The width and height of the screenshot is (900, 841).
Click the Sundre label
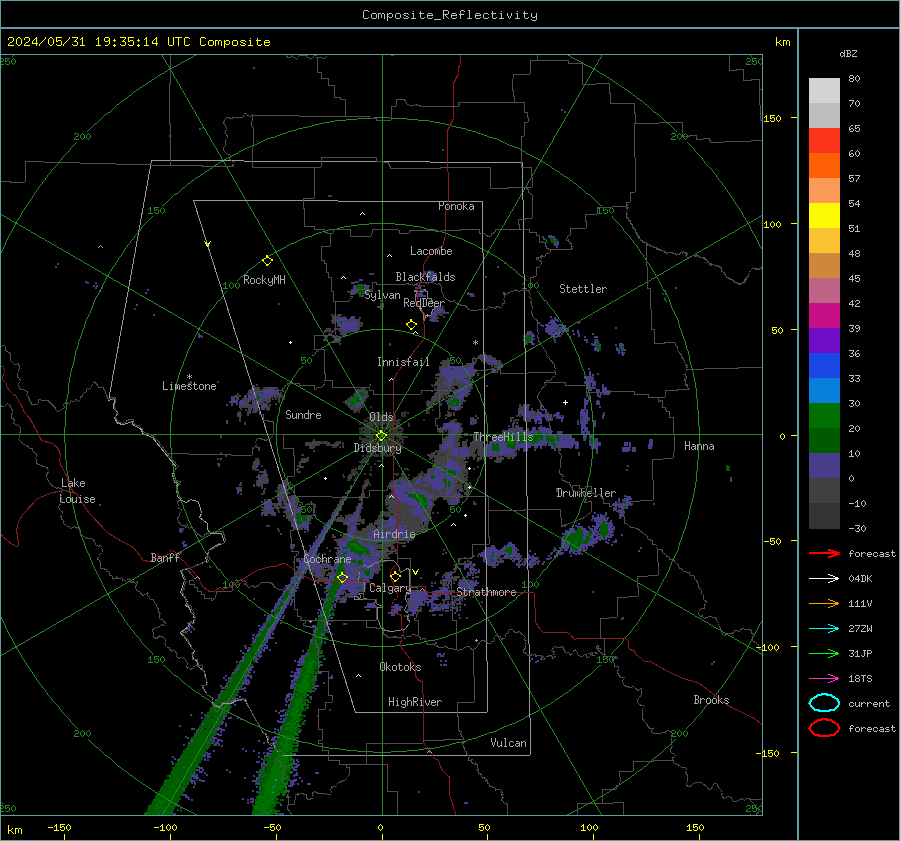pos(303,415)
